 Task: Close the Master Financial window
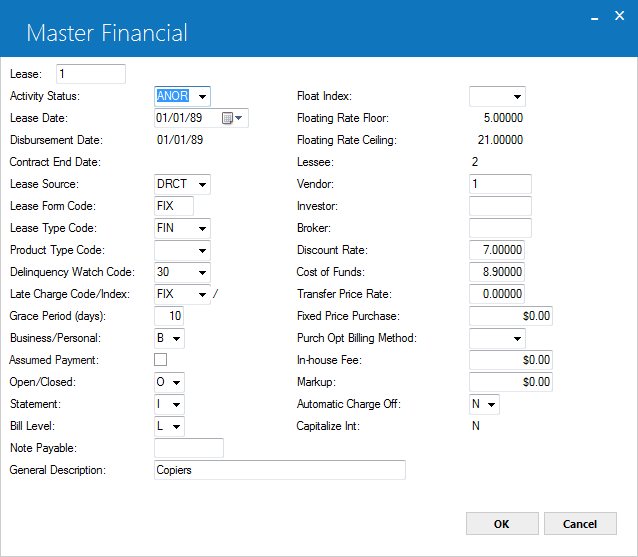click(619, 16)
